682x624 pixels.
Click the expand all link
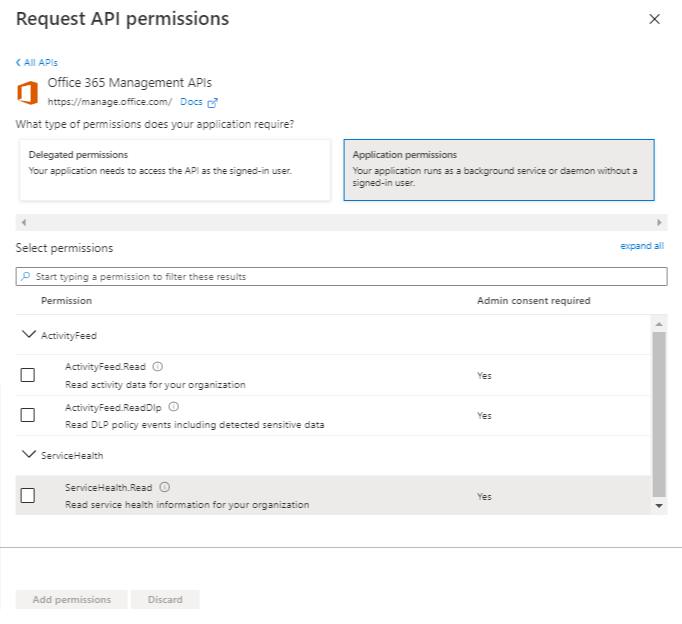click(x=642, y=246)
